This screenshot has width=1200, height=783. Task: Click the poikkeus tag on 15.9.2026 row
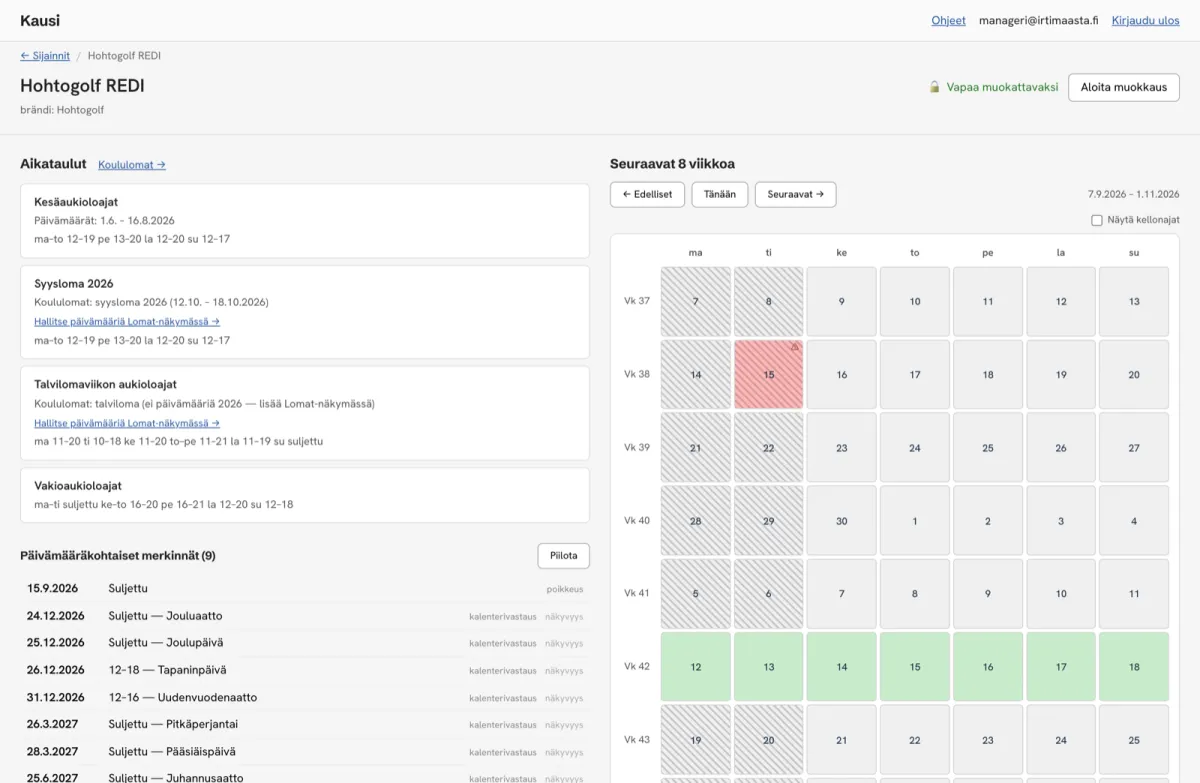click(564, 590)
